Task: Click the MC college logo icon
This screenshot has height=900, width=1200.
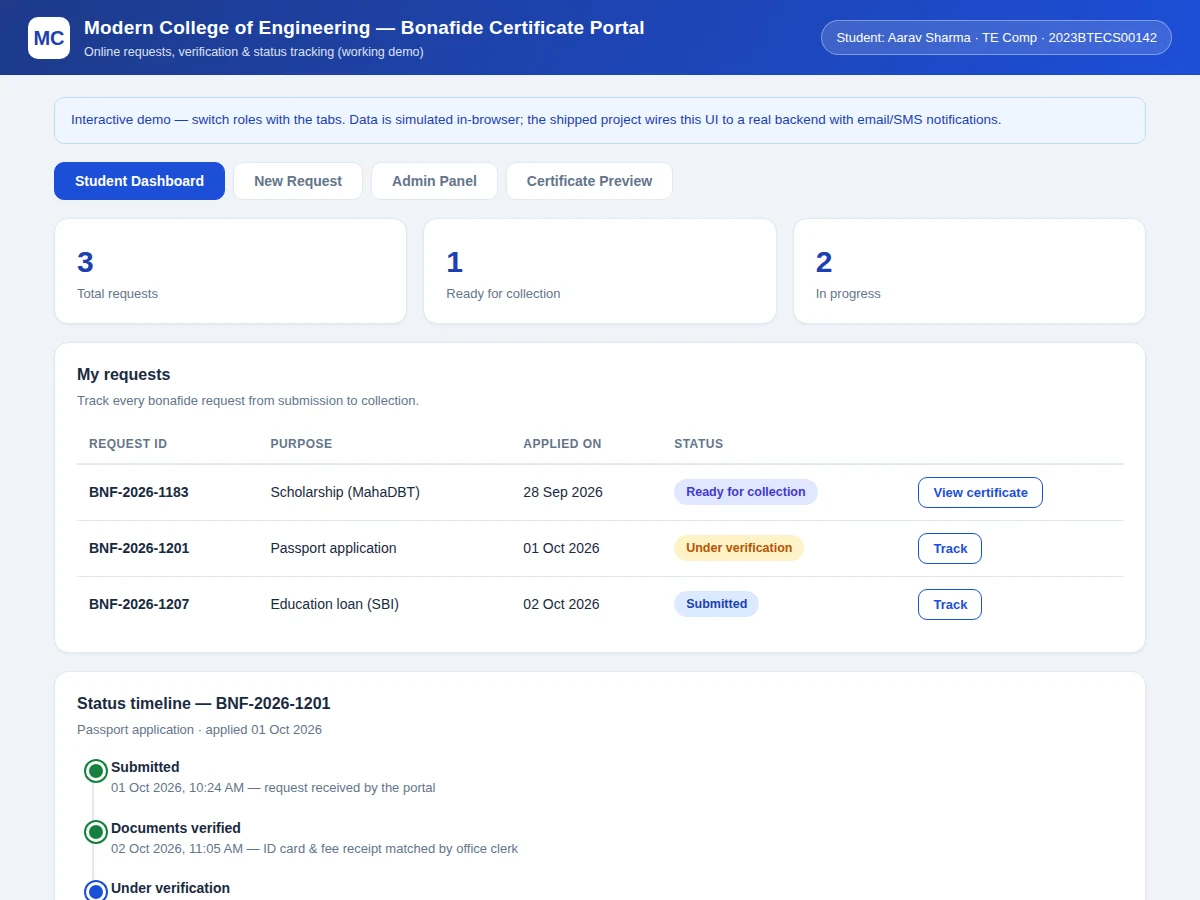Action: pos(49,38)
